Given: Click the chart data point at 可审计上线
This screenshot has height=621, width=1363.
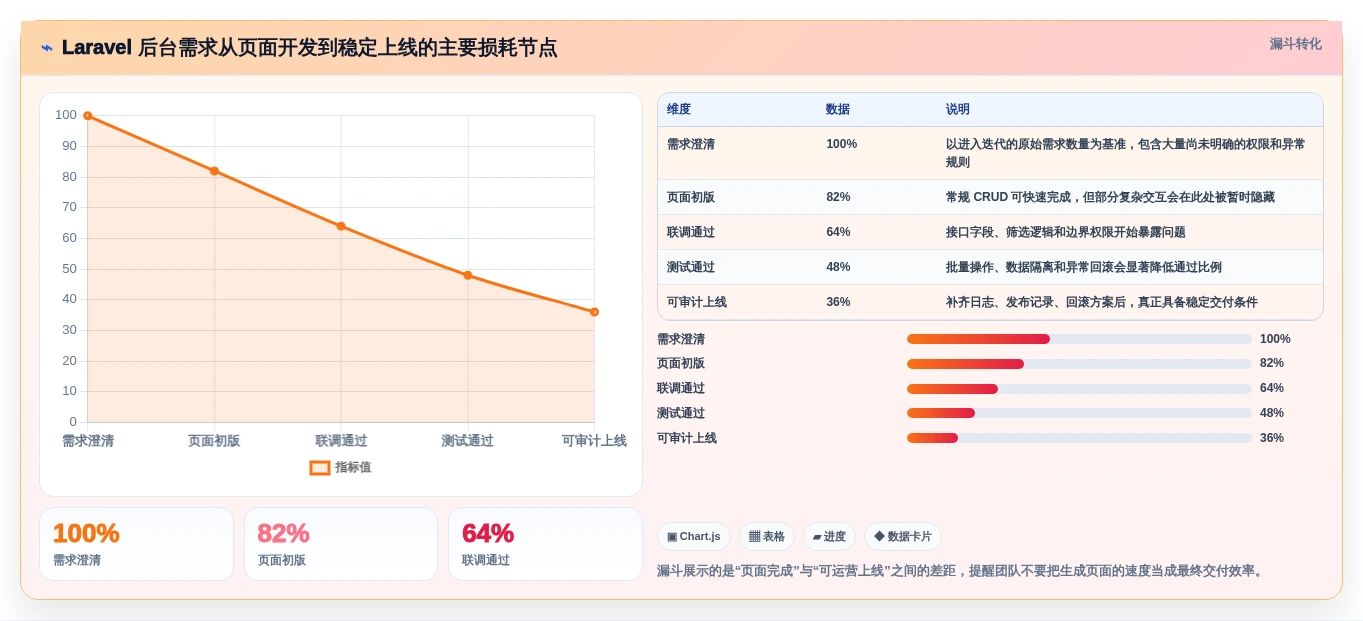Looking at the screenshot, I should click(594, 312).
